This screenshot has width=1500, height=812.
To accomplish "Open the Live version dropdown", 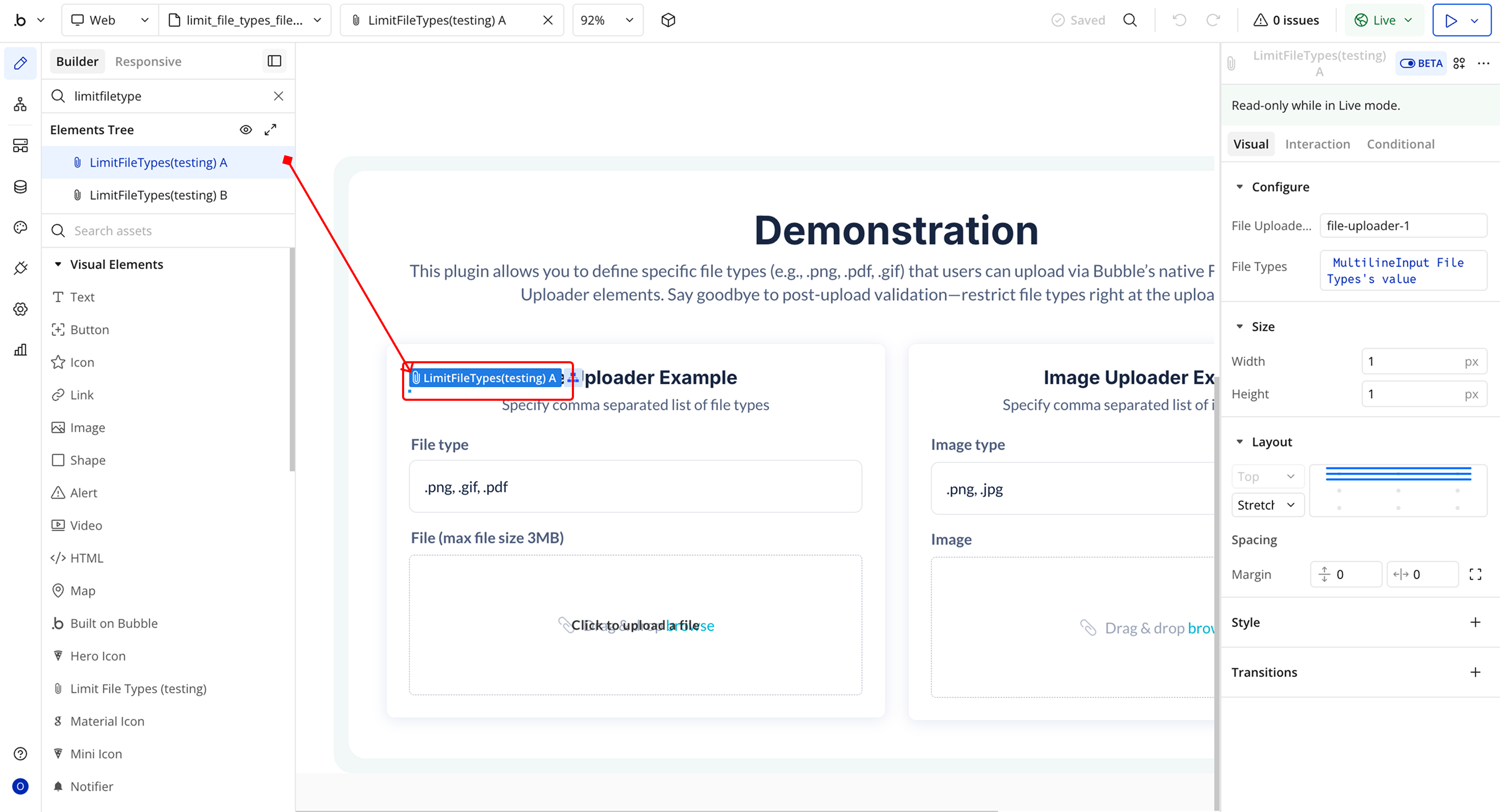I will click(x=1383, y=20).
